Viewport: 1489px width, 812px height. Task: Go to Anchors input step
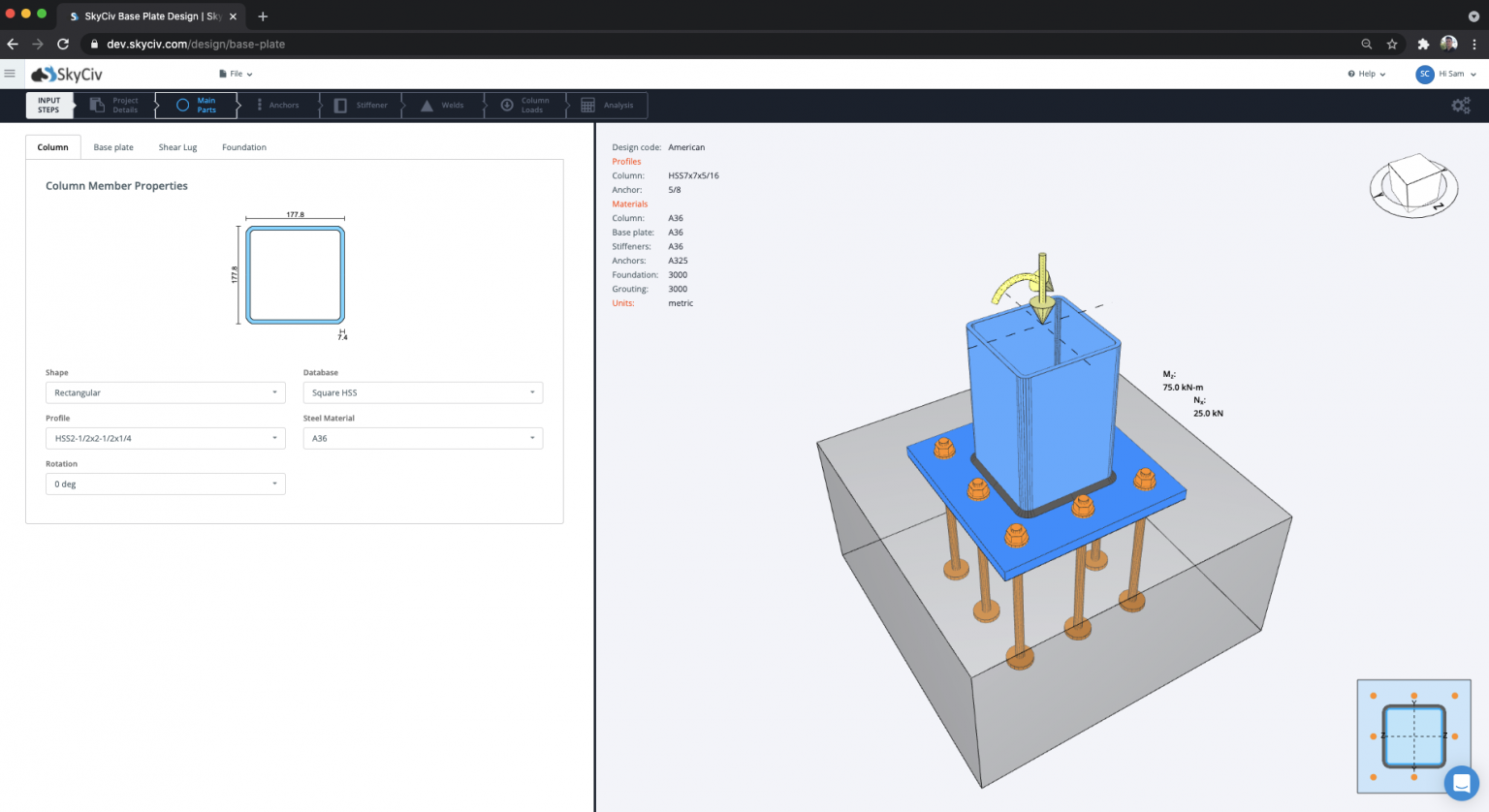click(276, 106)
